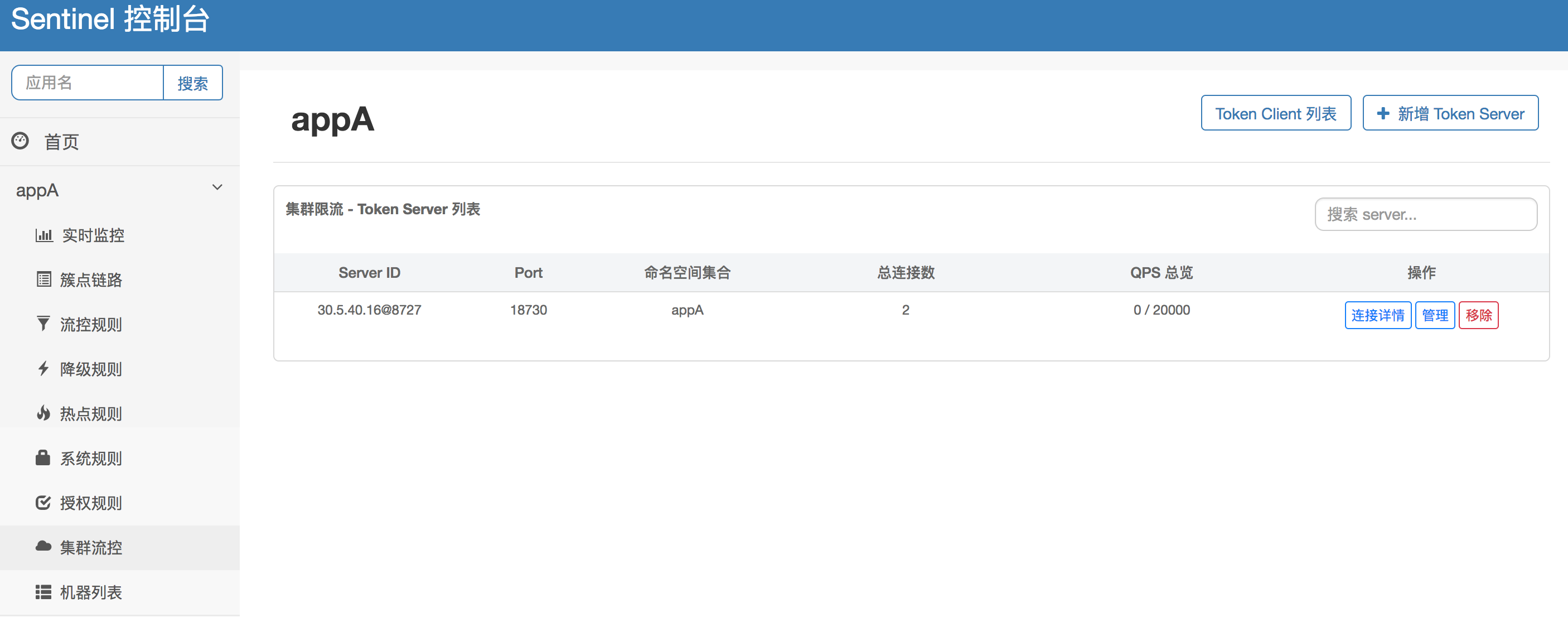1568x617 pixels.
Task: Click the red 移除 button
Action: tap(1478, 316)
